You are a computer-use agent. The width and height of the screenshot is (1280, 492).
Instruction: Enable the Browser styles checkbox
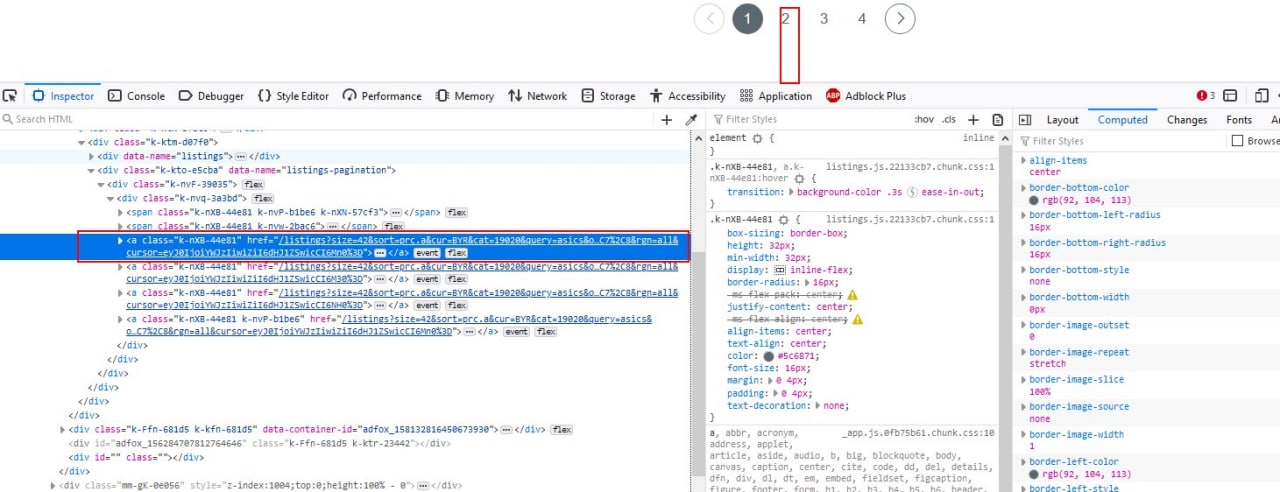click(x=1237, y=141)
